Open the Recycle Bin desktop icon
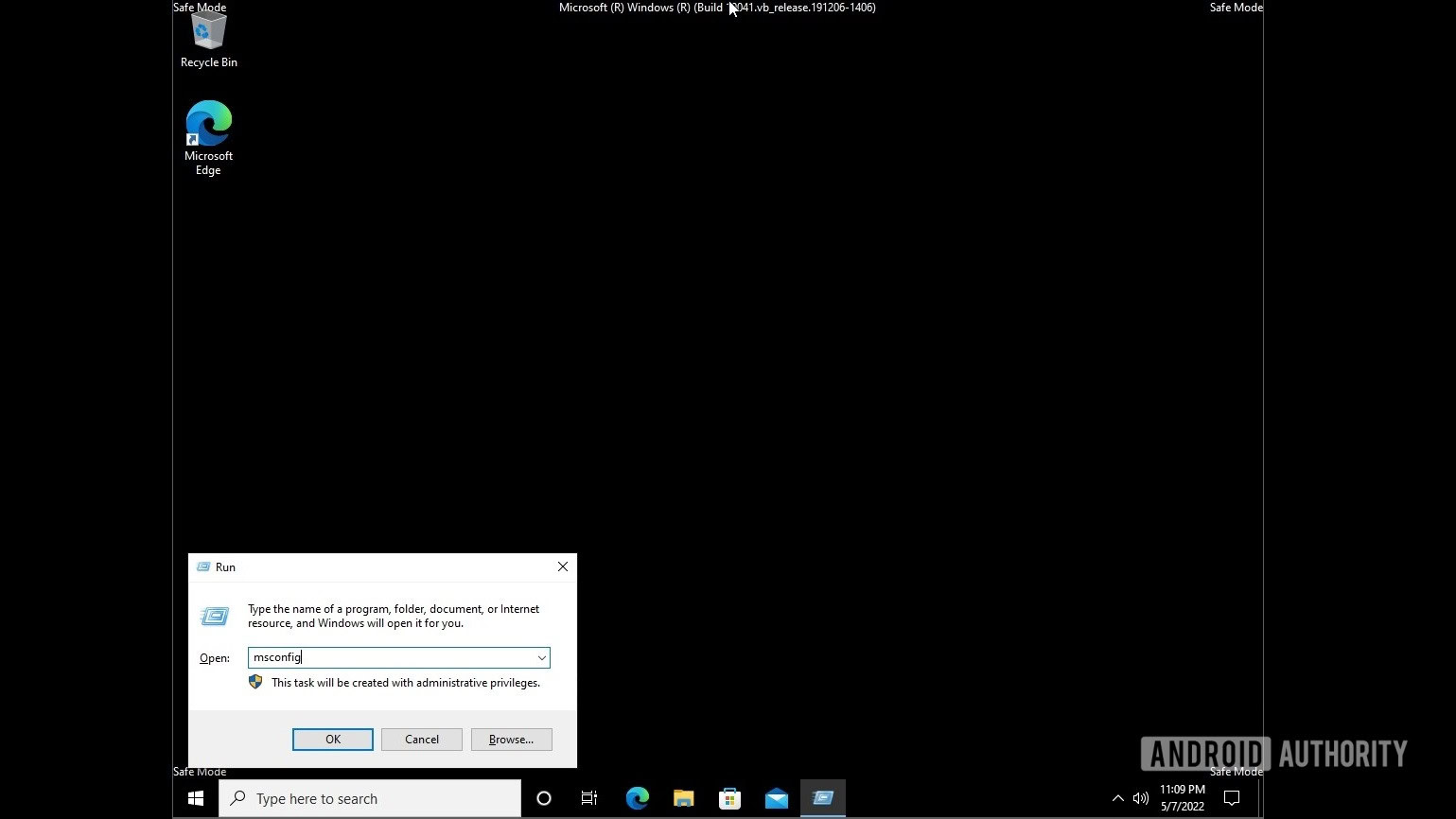This screenshot has width=1456, height=819. coord(208,39)
